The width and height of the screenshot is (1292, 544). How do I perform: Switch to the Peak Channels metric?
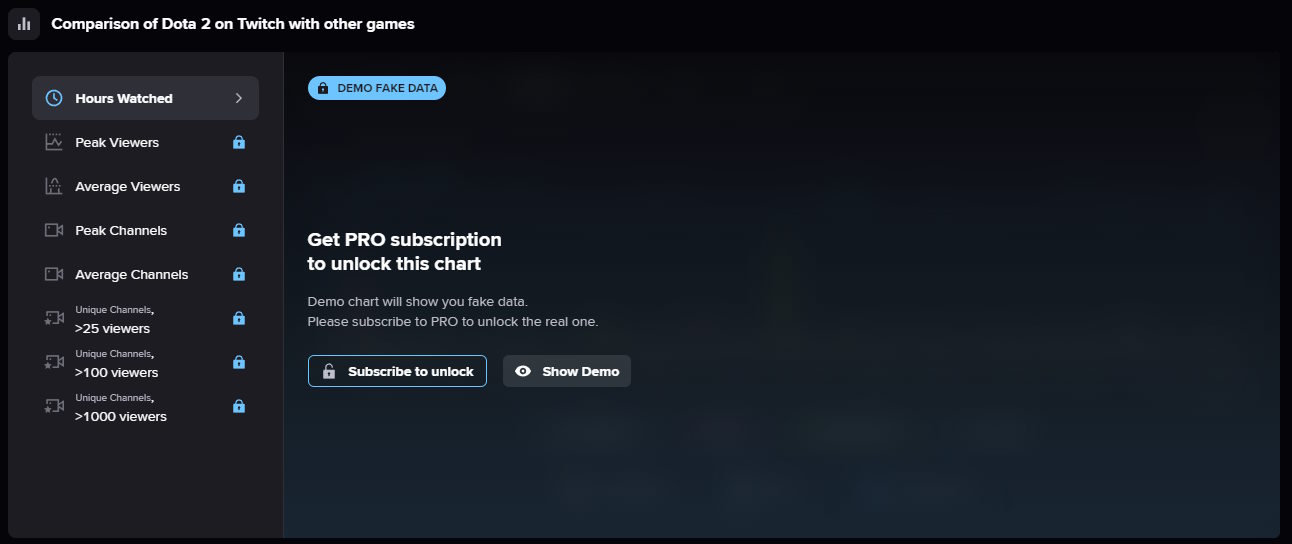click(x=121, y=230)
